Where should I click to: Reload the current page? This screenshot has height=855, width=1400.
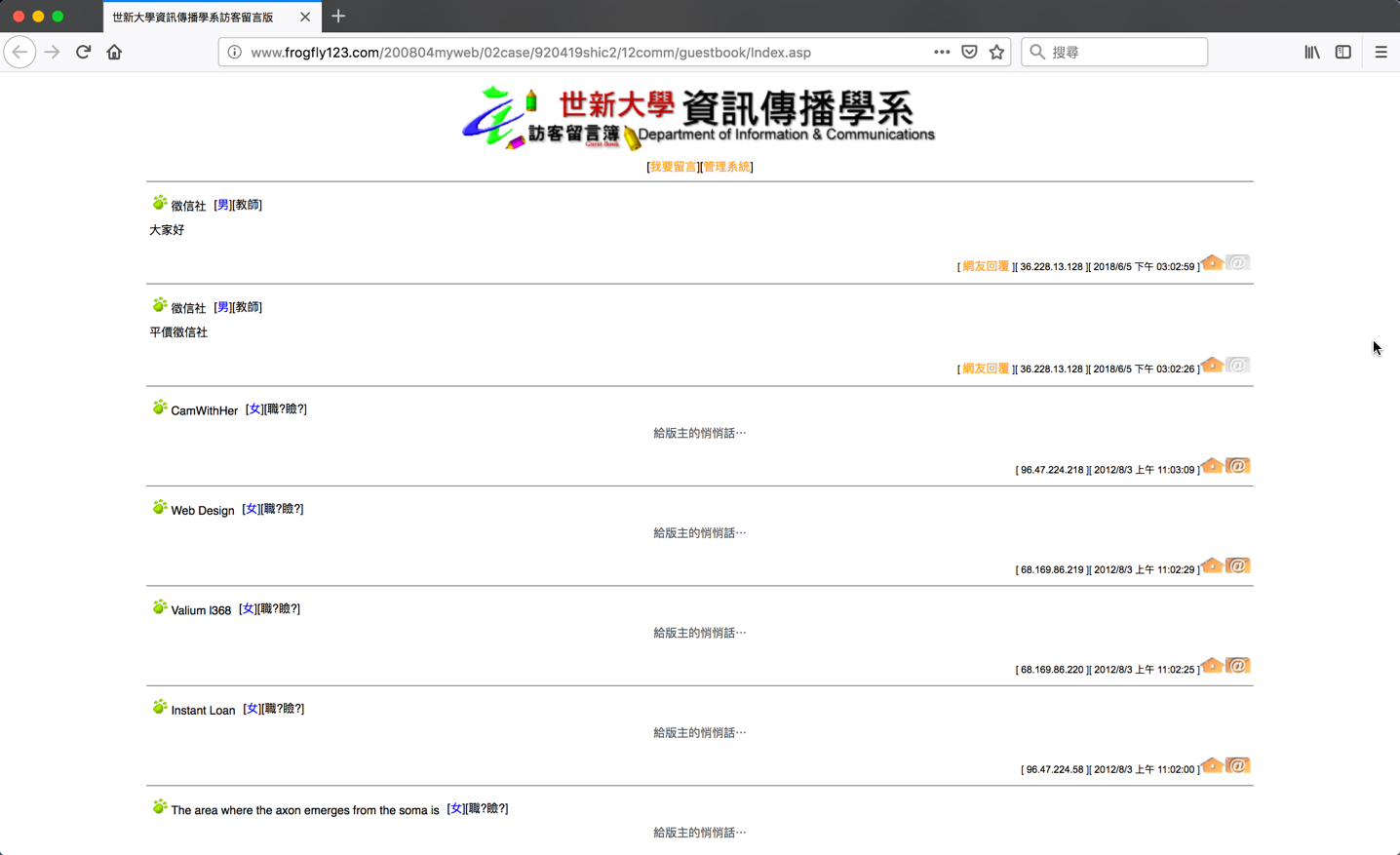pyautogui.click(x=83, y=52)
